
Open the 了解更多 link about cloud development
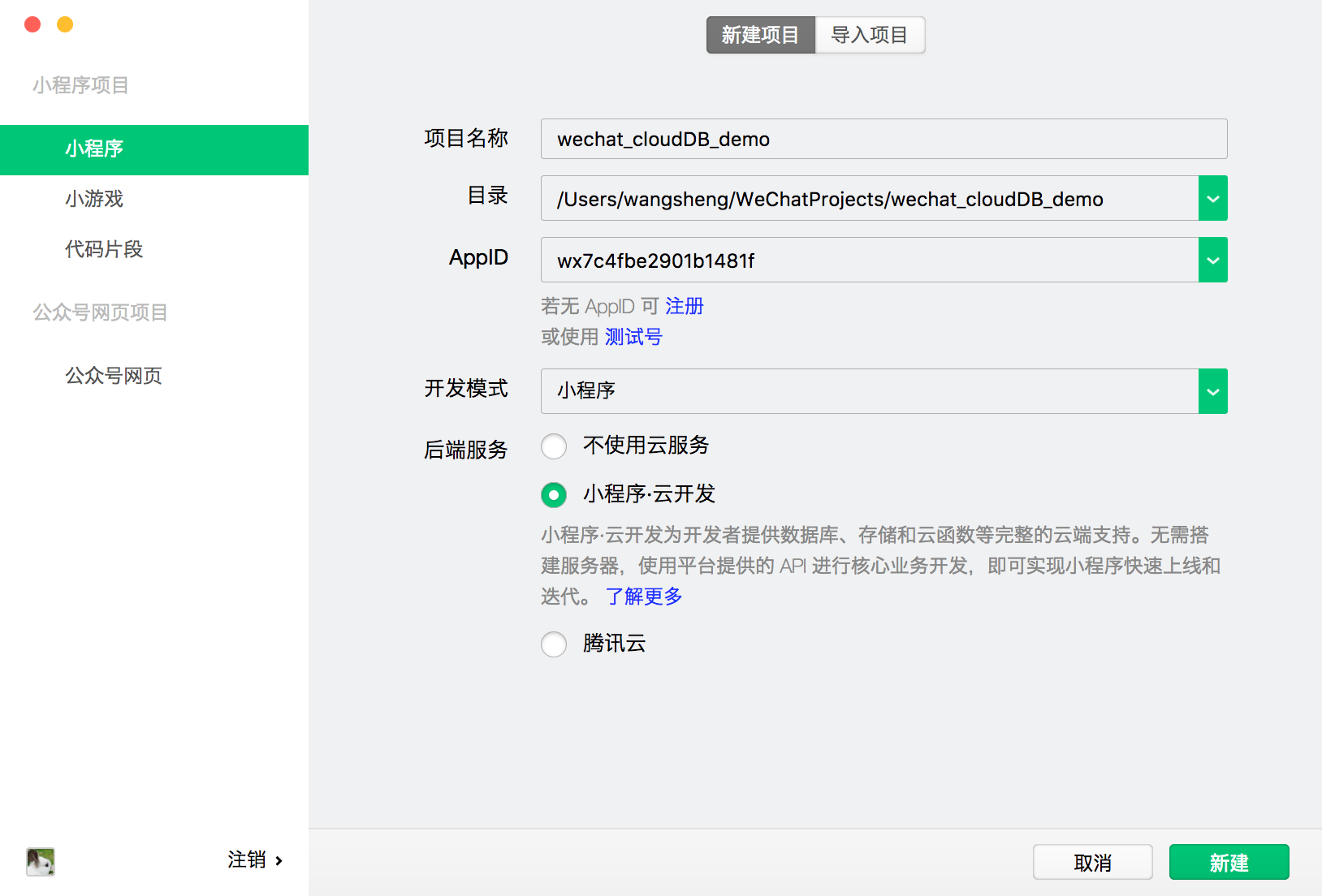point(642,597)
